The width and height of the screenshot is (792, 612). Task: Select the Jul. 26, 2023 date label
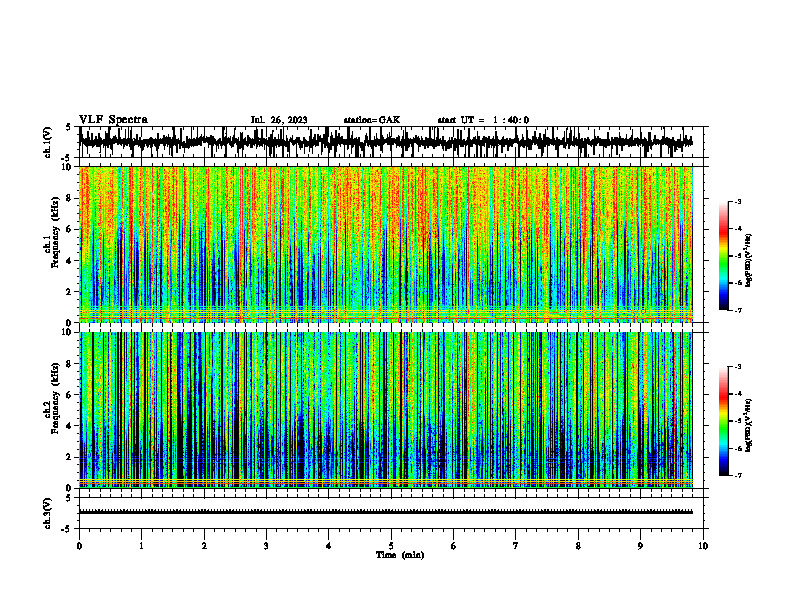pyautogui.click(x=279, y=120)
